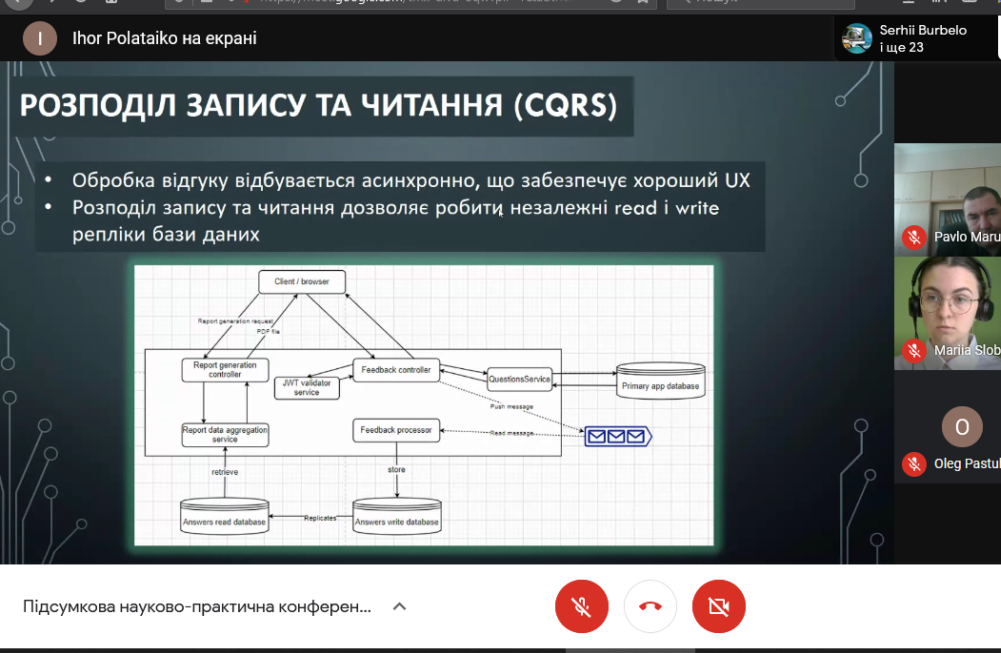Toggle the microphone mute button
This screenshot has height=653, width=1001.
(x=581, y=606)
